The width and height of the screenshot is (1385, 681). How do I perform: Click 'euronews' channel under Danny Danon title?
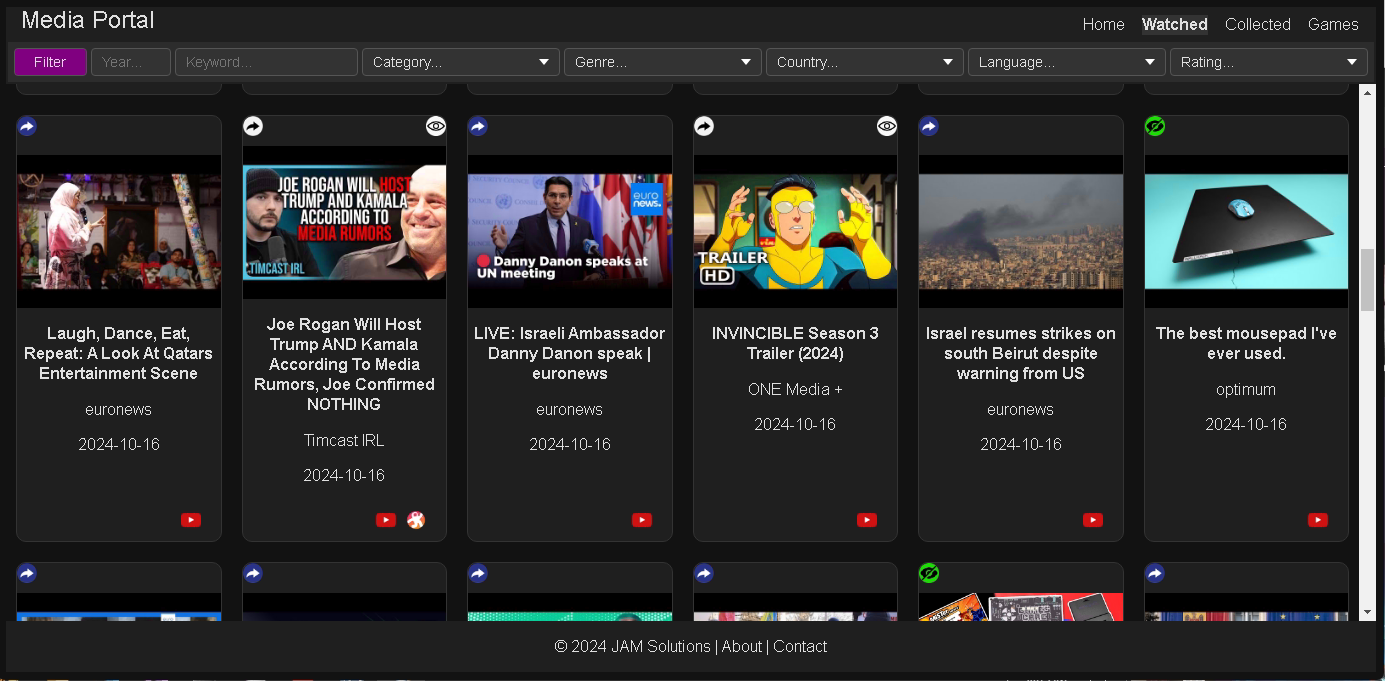pyautogui.click(x=570, y=409)
